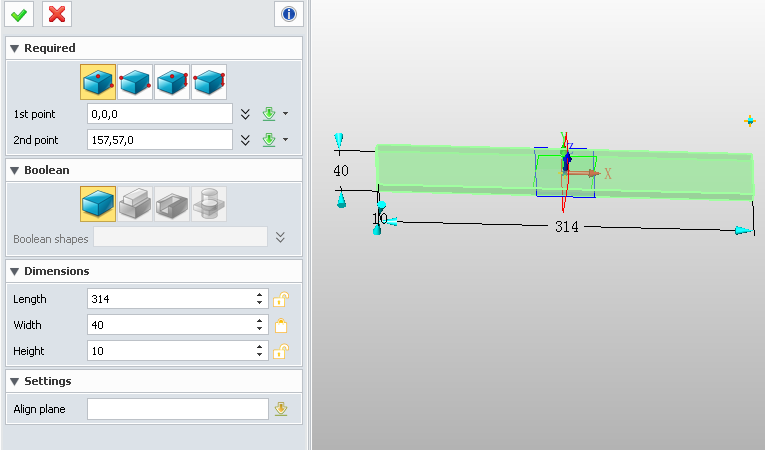Click the Boolean shapes field
The width and height of the screenshot is (765, 450).
click(181, 237)
